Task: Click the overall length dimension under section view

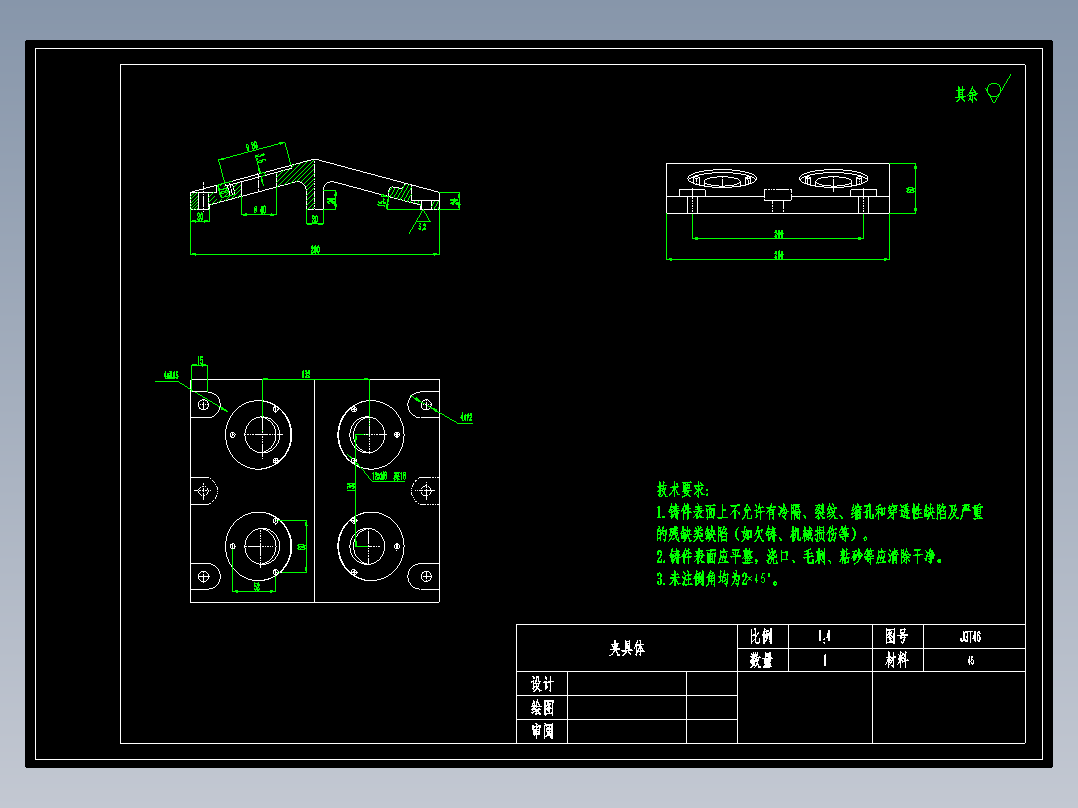Action: (x=315, y=250)
